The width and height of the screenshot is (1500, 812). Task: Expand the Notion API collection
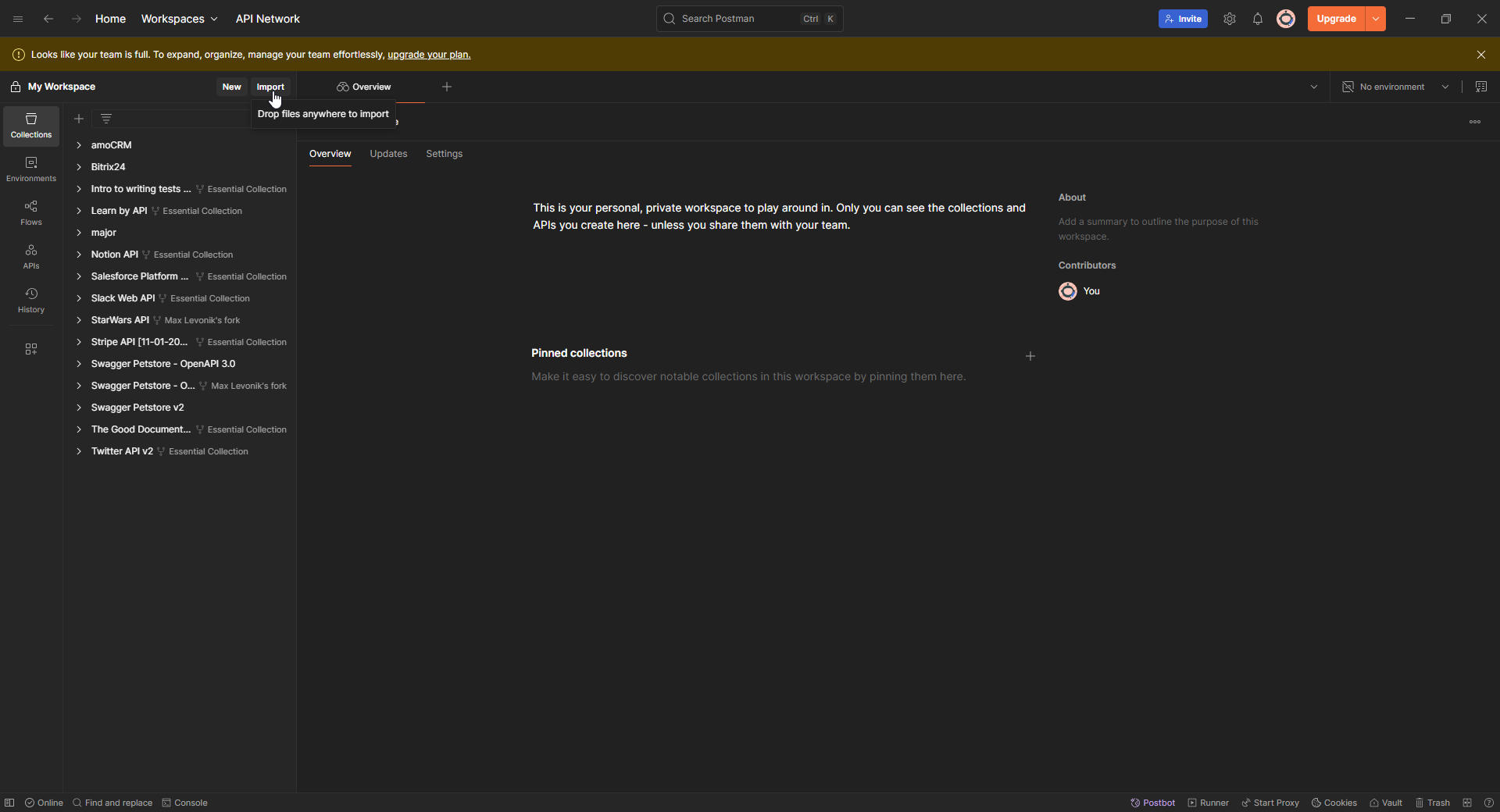point(79,255)
